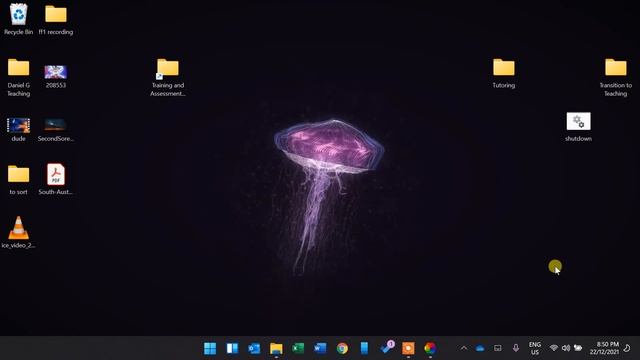
Task: Open the Recycle Bin desktop icon
Action: [18, 19]
